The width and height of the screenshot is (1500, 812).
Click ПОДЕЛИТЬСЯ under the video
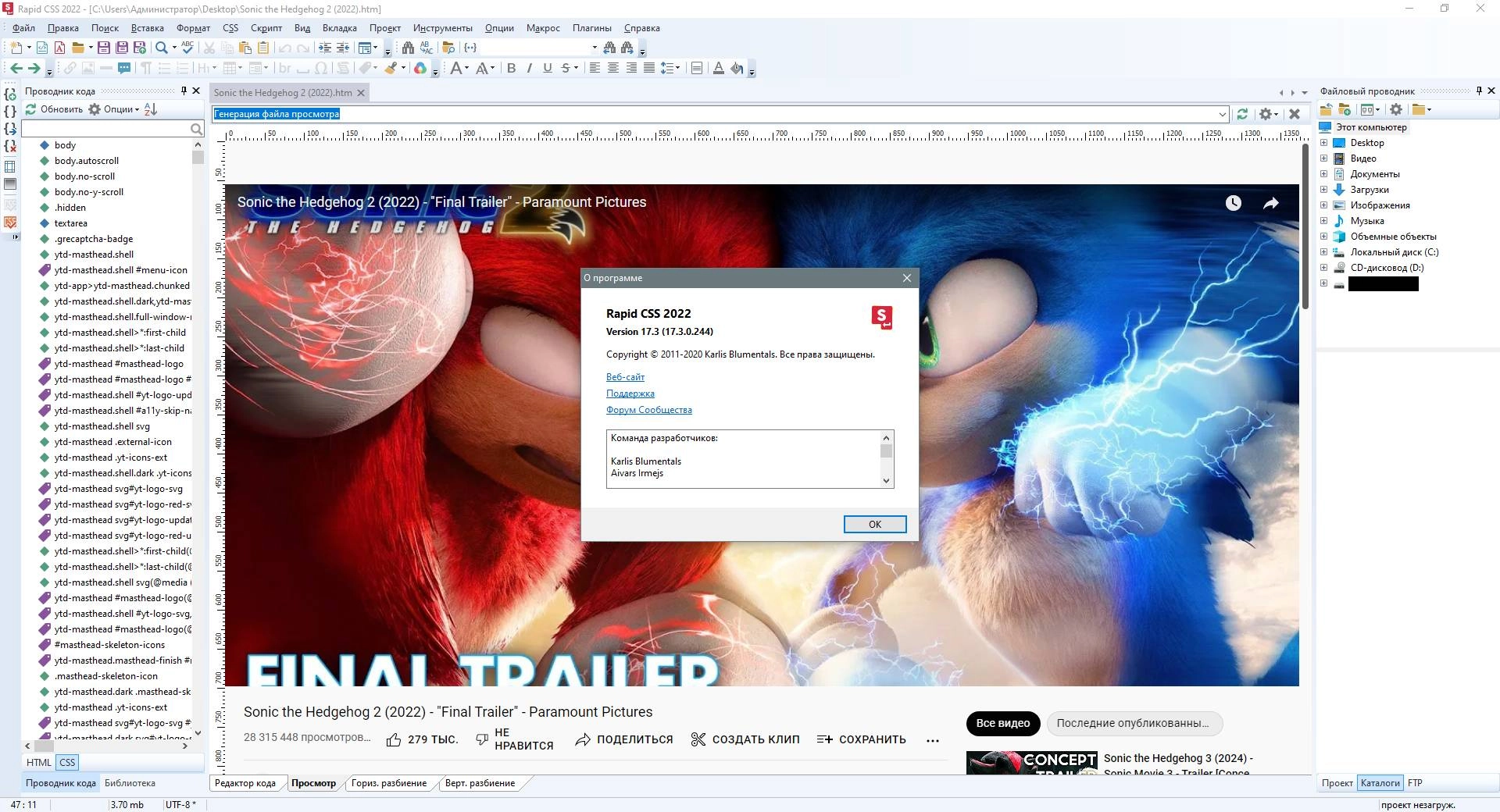click(x=624, y=739)
